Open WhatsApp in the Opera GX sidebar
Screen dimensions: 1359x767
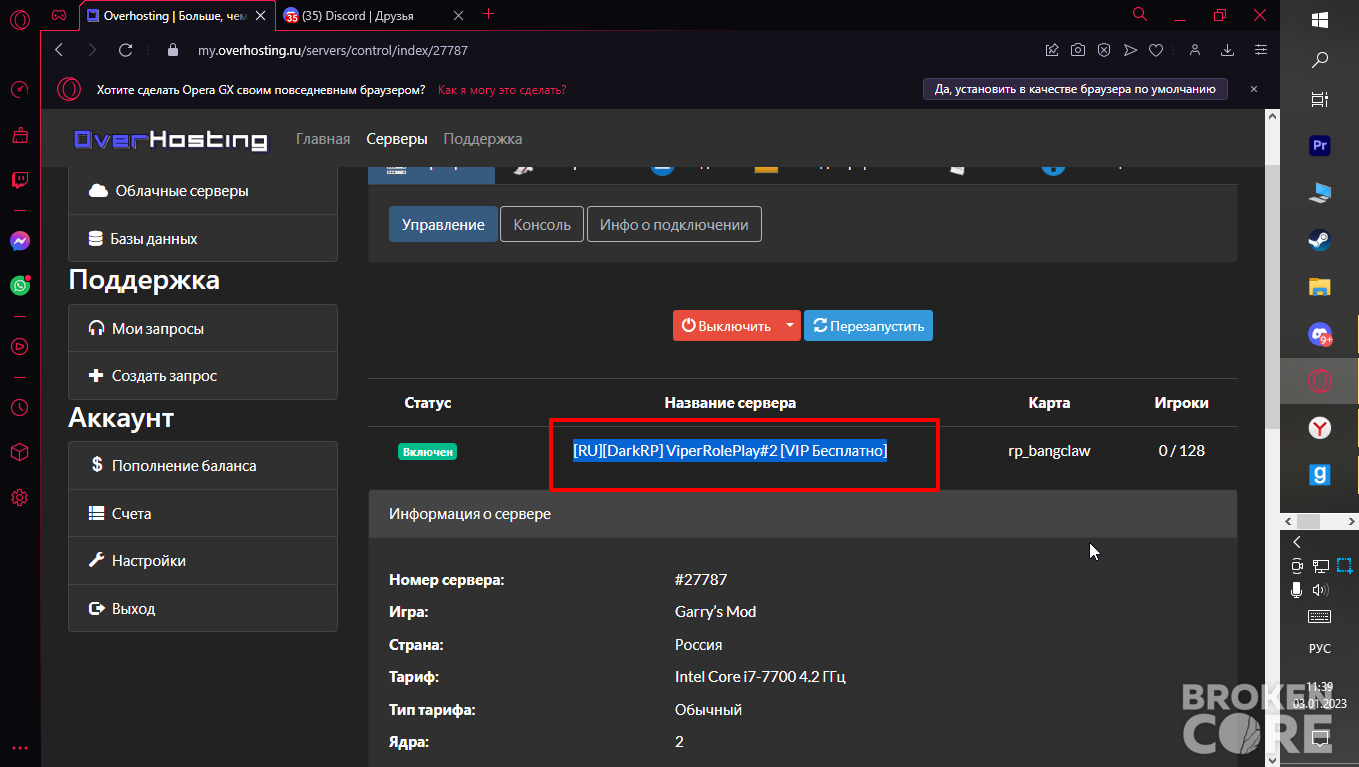coord(20,285)
